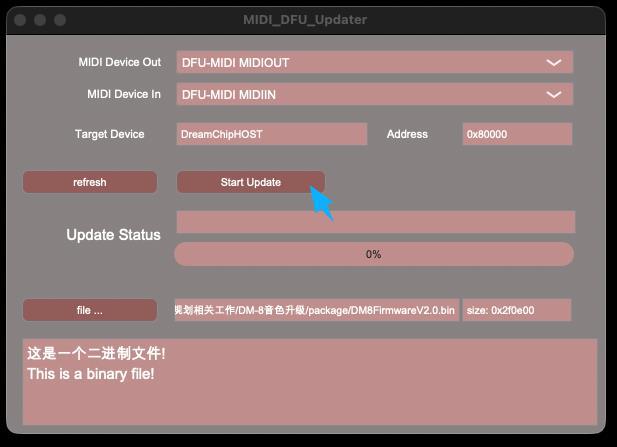Click inside the binary file message log

pyautogui.click(x=310, y=395)
